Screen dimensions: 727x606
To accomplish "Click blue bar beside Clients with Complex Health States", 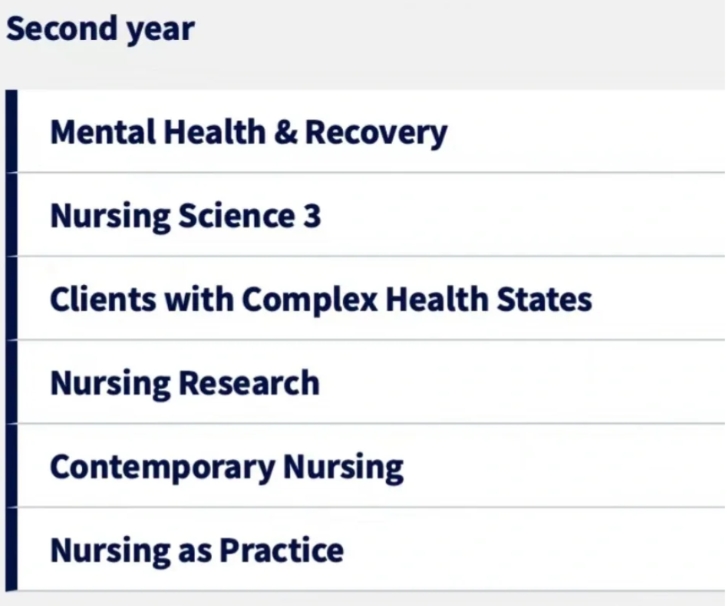I will pos(12,298).
